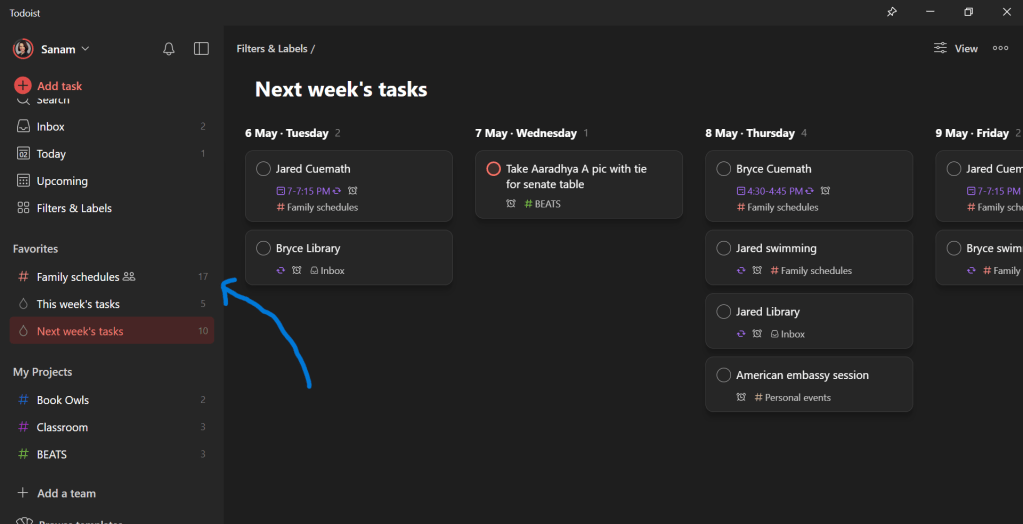This screenshot has width=1023, height=524.
Task: Click Add a team
Action: point(66,493)
